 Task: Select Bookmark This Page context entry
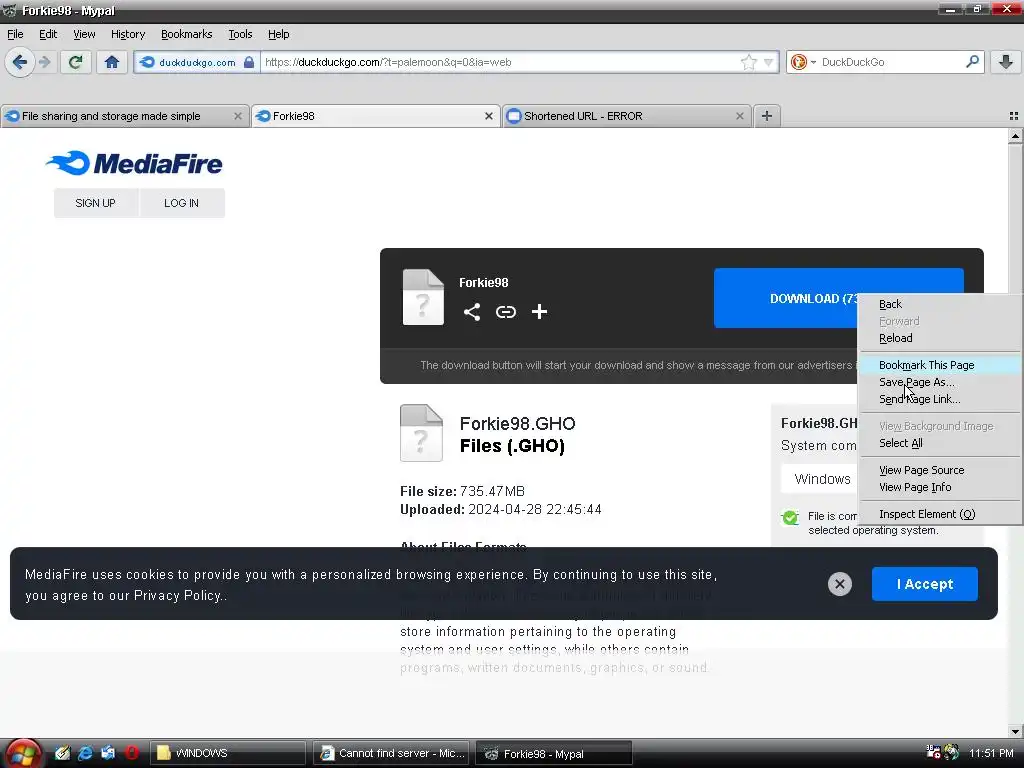pyautogui.click(x=940, y=365)
